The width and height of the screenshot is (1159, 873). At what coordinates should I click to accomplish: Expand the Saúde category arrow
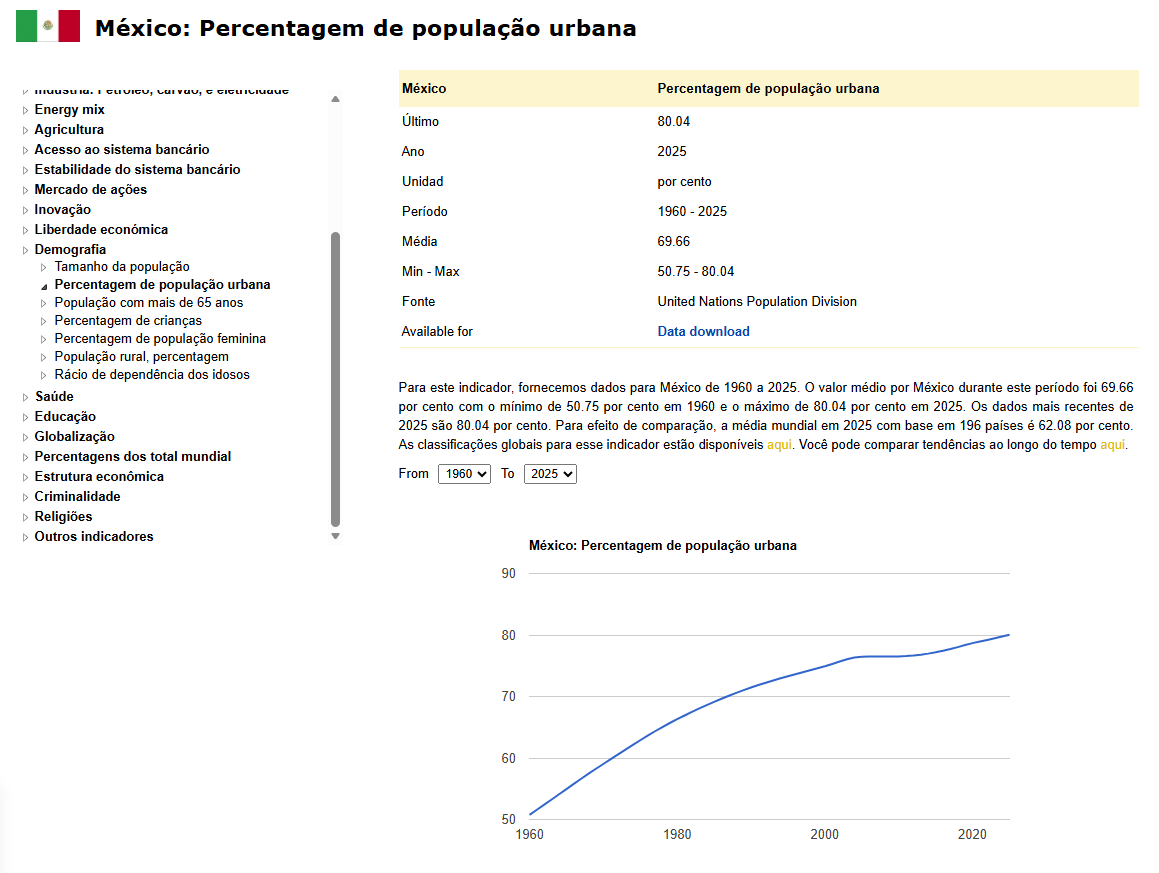(25, 397)
